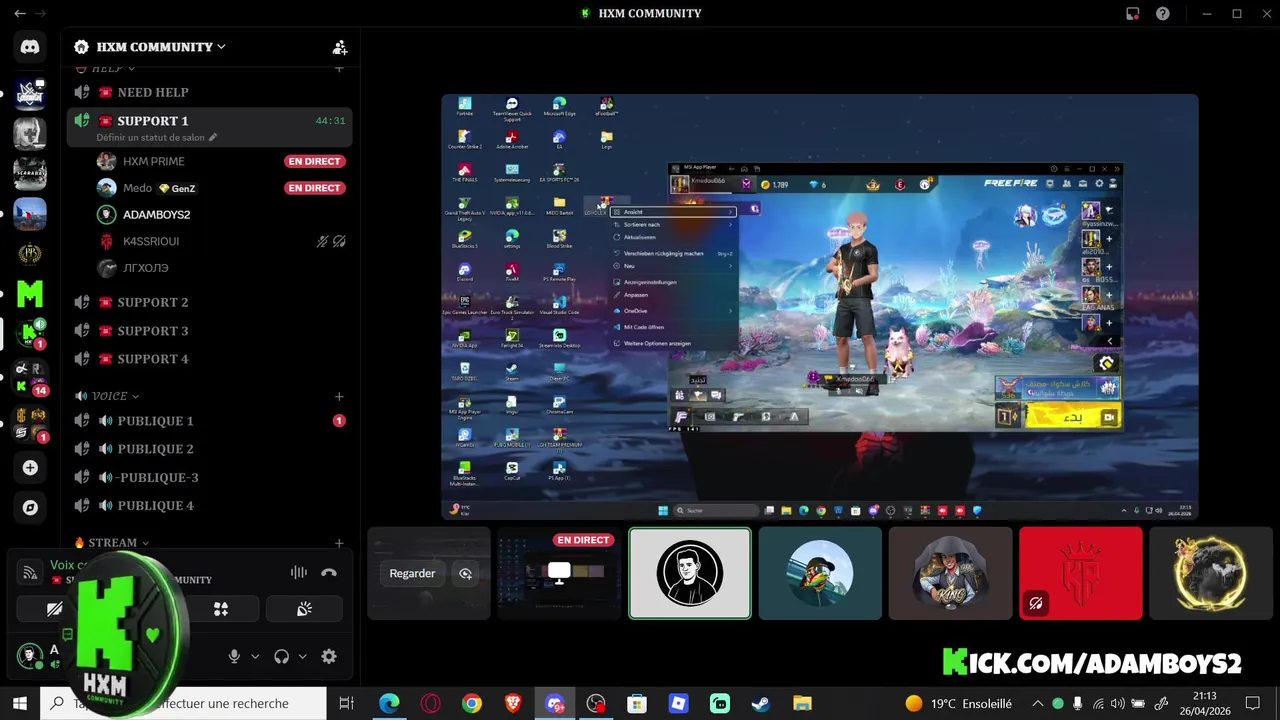Open the Help question mark icon
The image size is (1280, 720).
click(x=1162, y=14)
